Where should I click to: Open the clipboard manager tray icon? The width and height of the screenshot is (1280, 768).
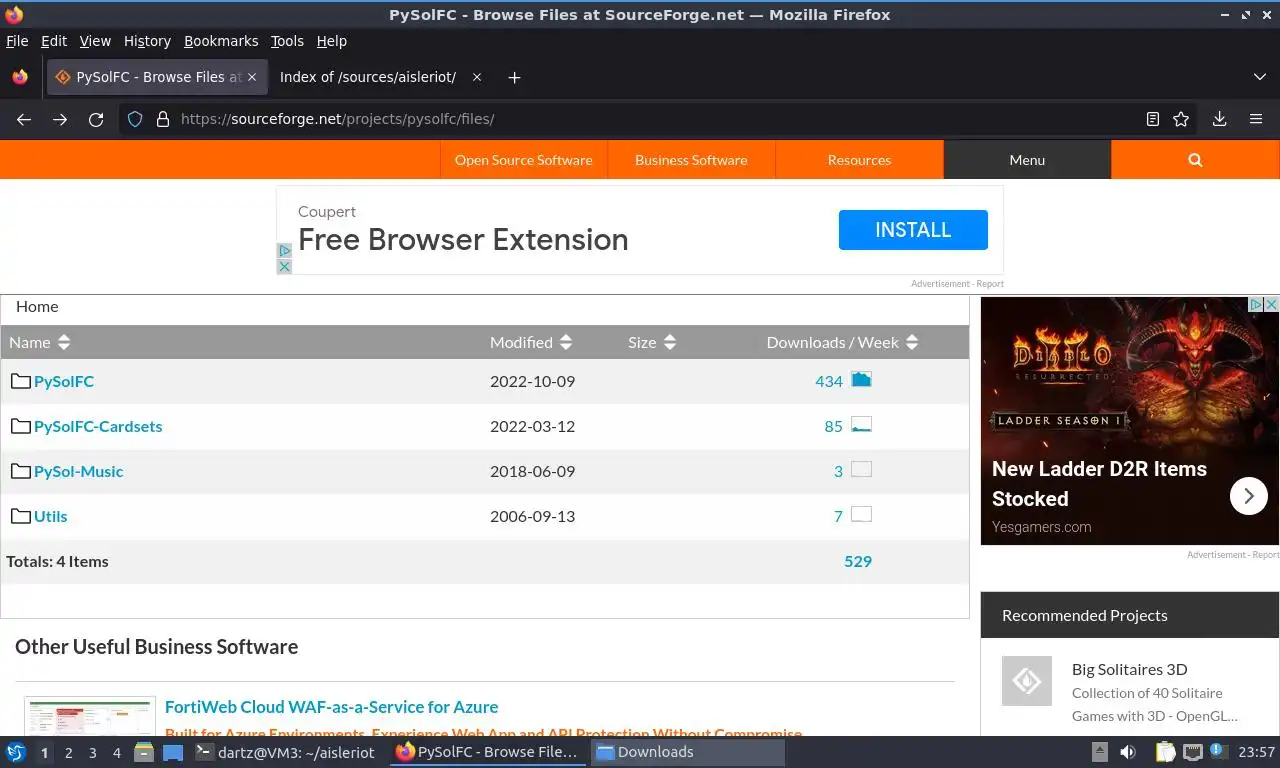1164,752
